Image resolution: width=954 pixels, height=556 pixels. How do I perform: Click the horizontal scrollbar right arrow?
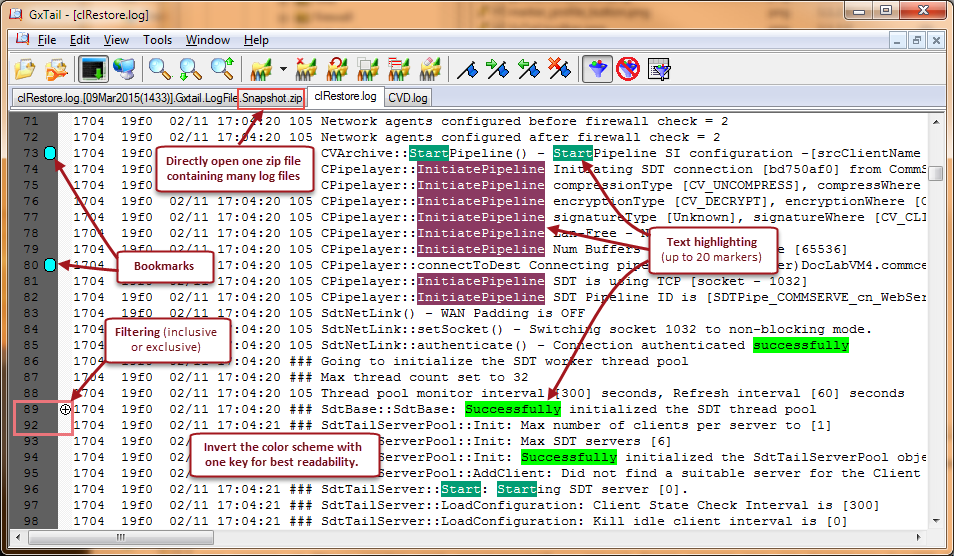919,537
